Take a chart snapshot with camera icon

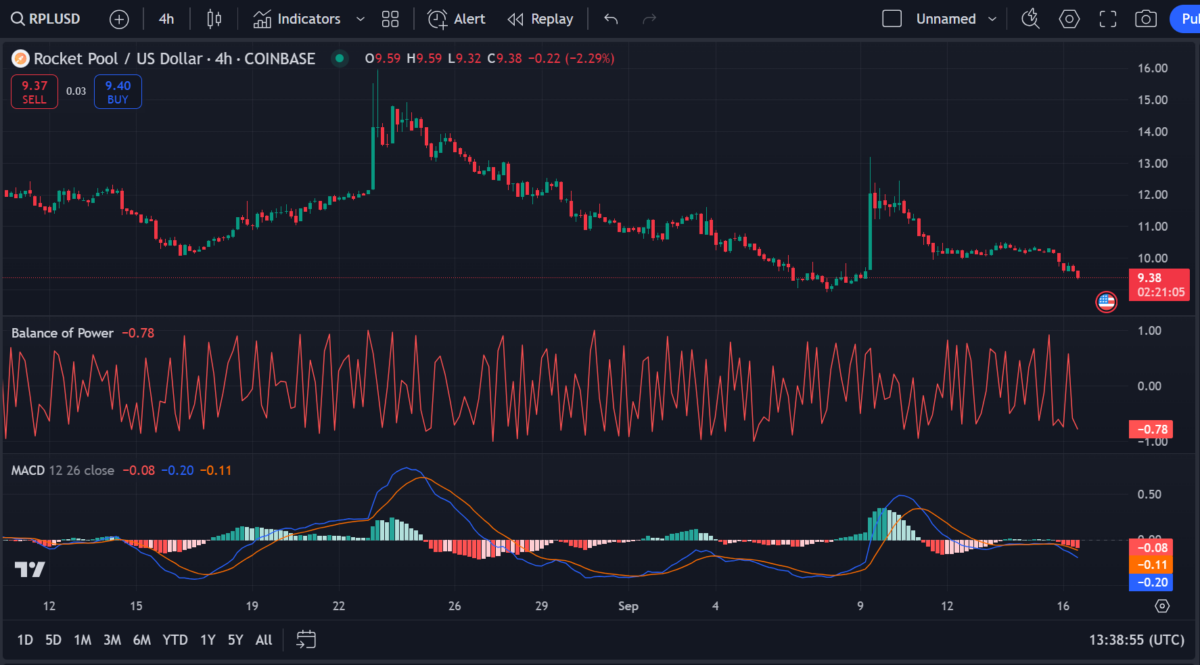[x=1145, y=19]
